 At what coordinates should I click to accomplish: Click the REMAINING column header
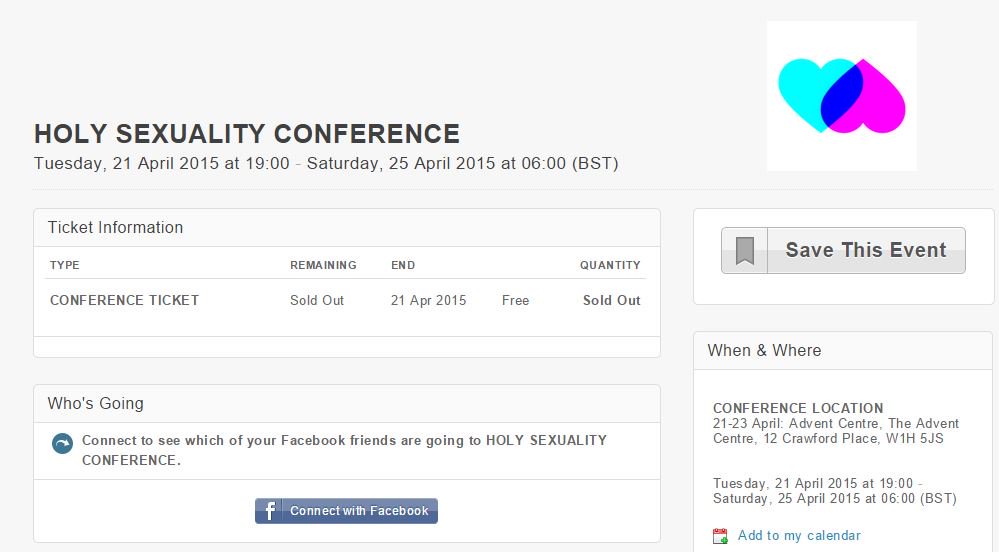click(x=323, y=265)
